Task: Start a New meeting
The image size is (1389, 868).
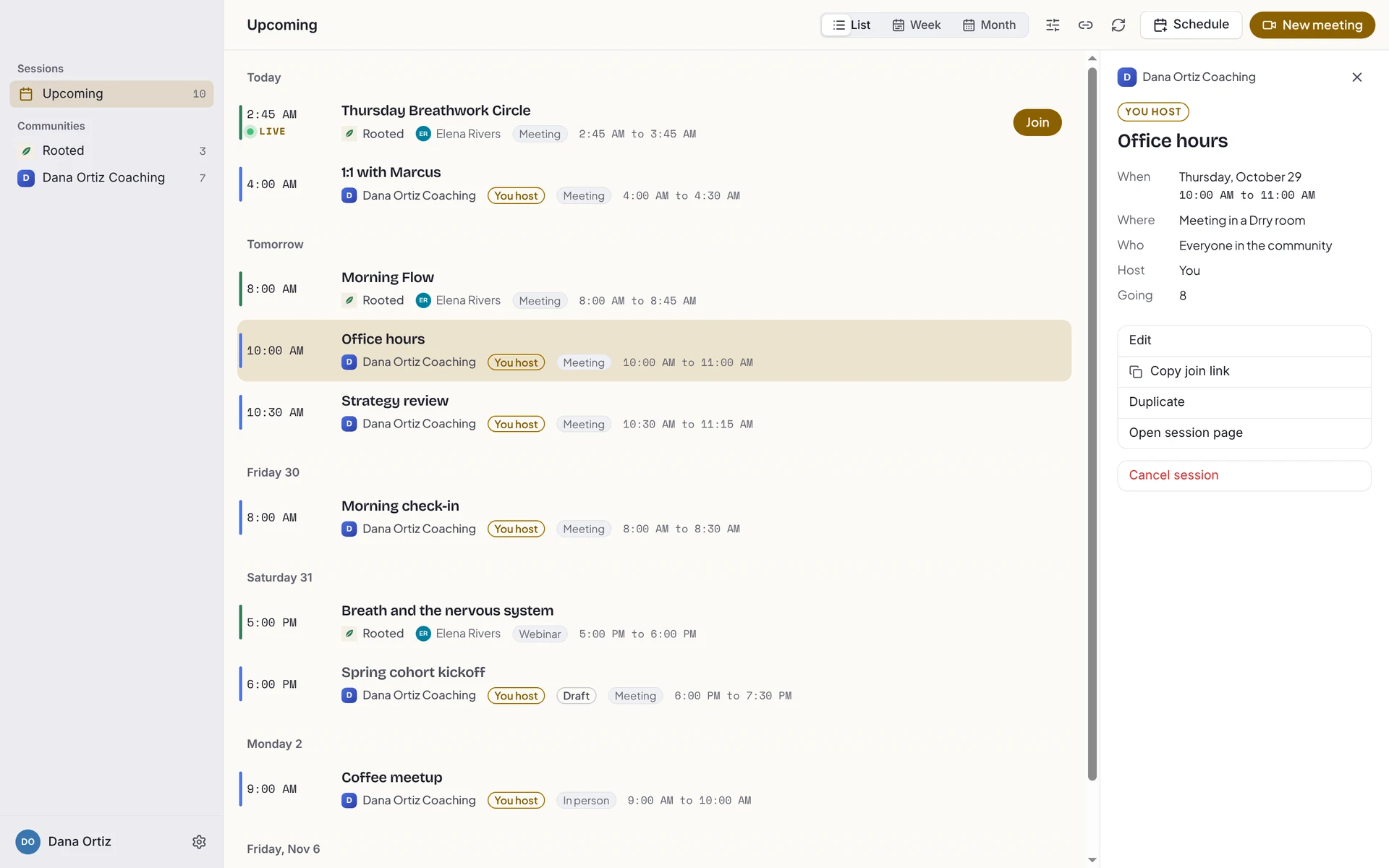Action: click(1312, 25)
